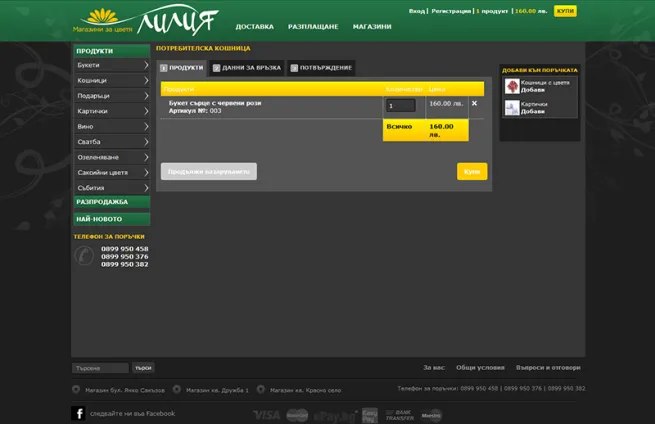
Task: Click the 1 продукт cart link
Action: click(492, 11)
